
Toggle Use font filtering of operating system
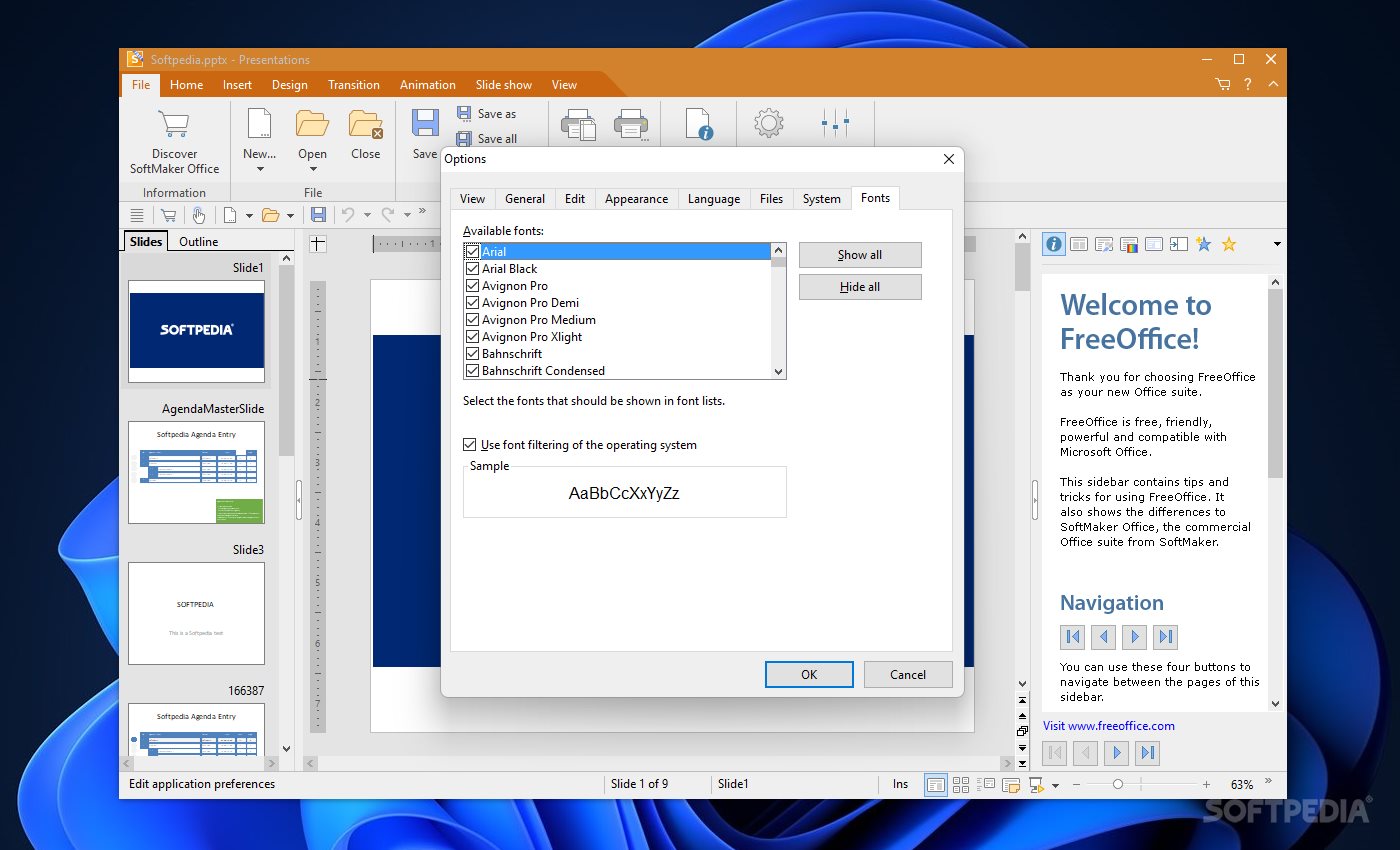coord(470,445)
